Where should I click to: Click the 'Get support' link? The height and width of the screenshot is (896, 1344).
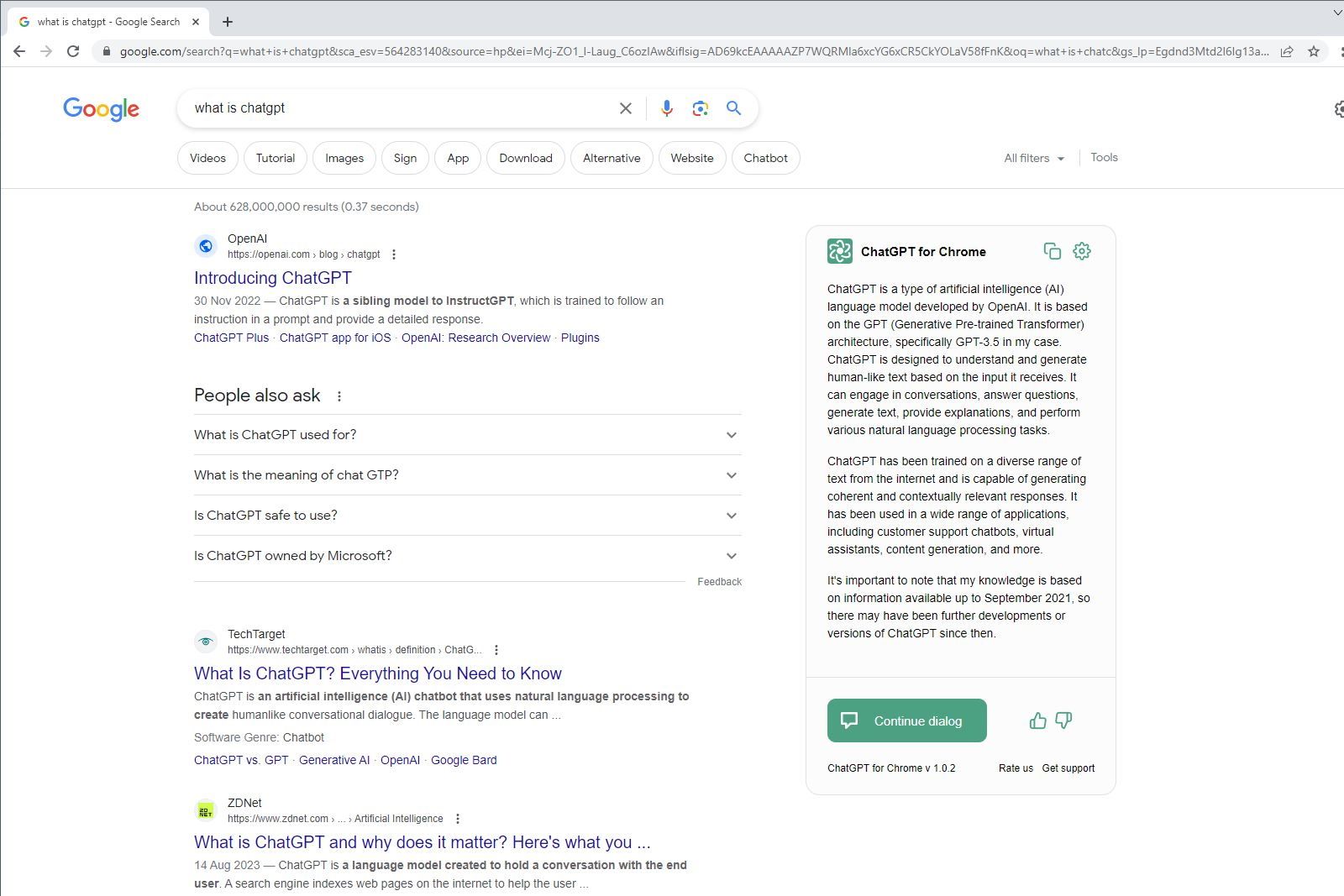click(1068, 768)
